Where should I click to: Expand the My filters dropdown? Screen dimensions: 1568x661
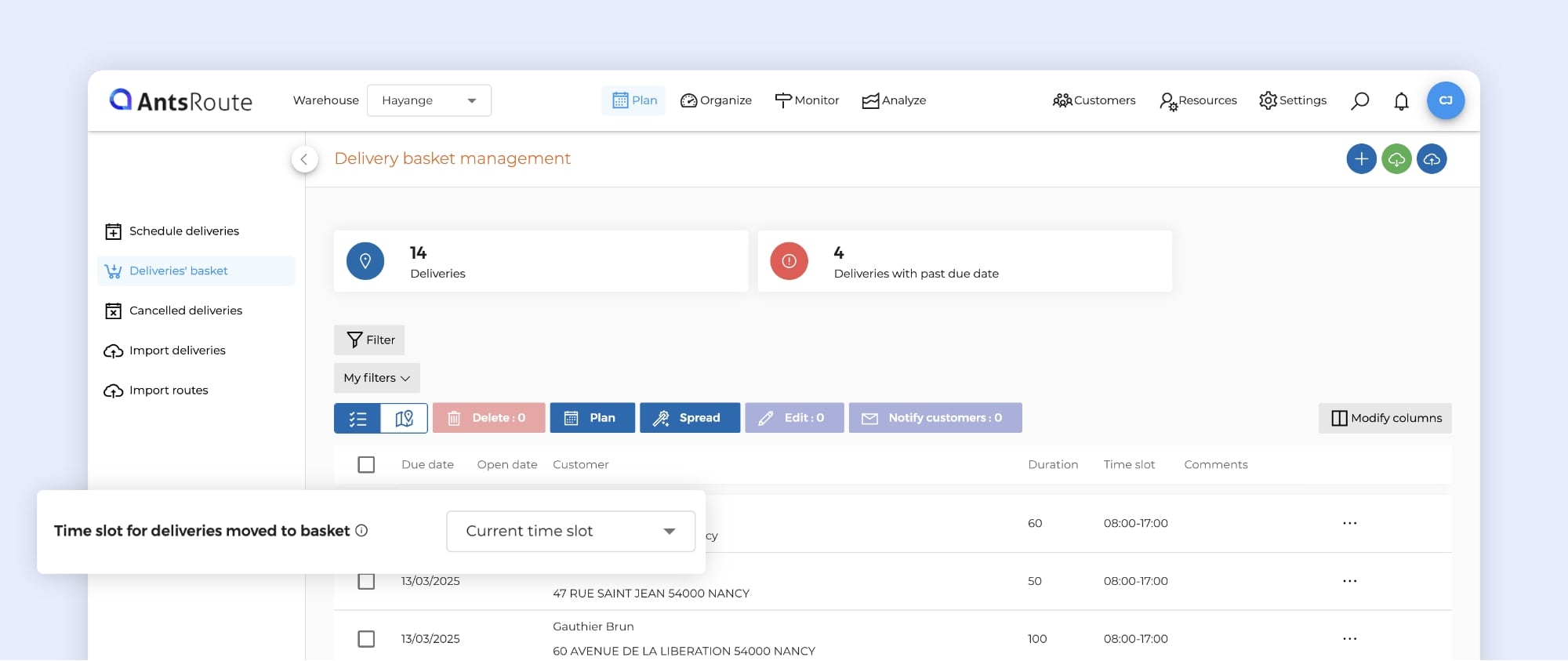pyautogui.click(x=376, y=378)
